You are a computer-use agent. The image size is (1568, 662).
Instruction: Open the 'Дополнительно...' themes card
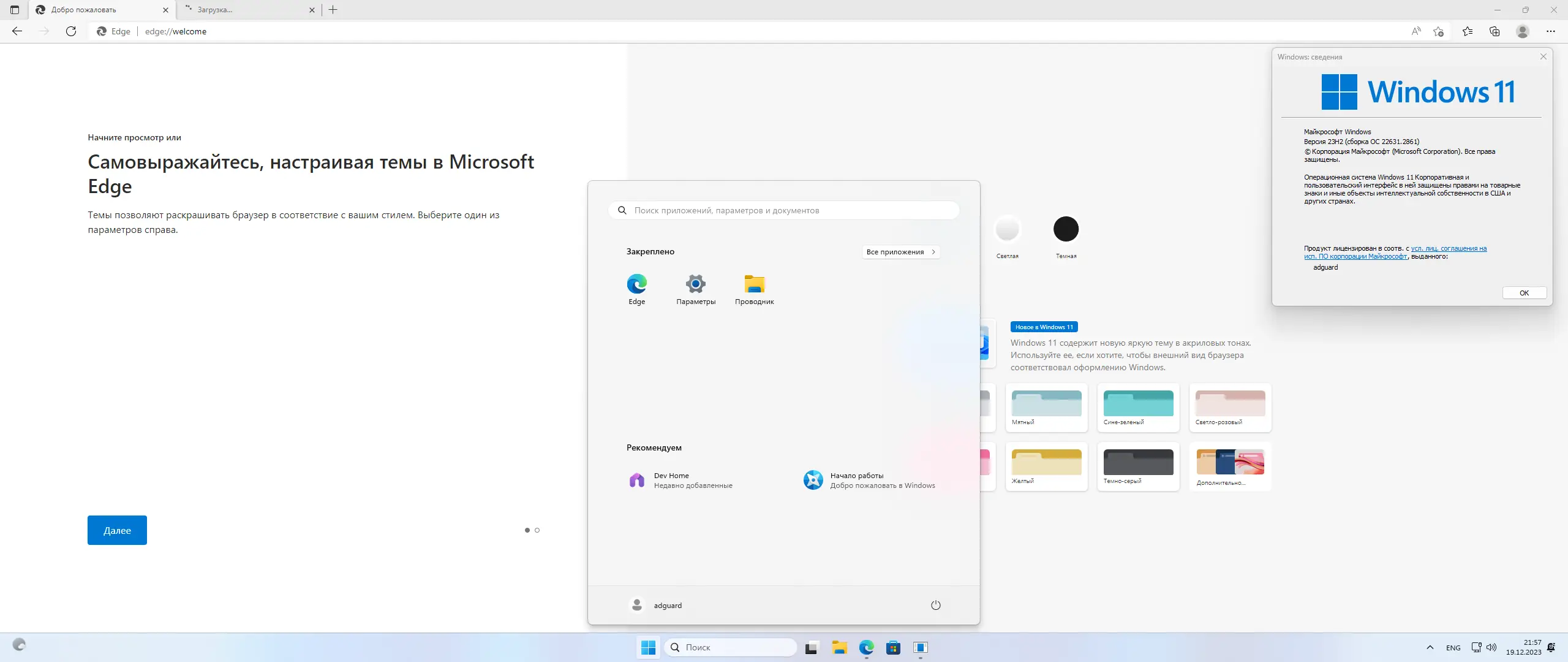click(1230, 466)
